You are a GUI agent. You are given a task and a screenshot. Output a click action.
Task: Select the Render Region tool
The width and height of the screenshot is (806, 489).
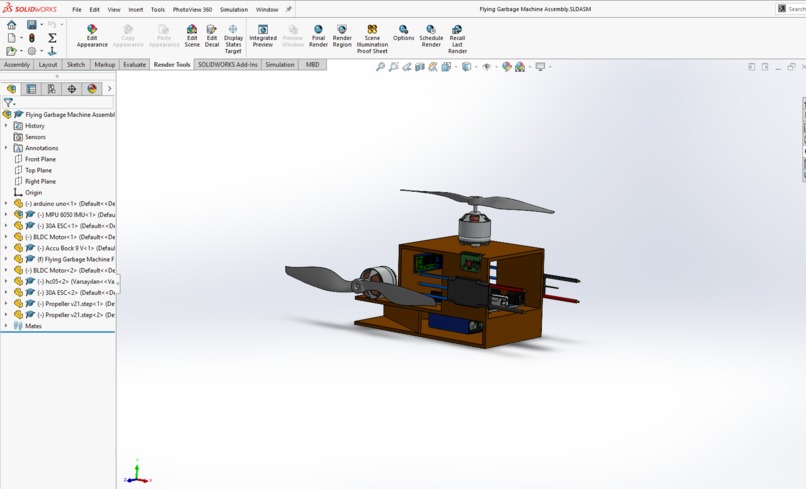point(342,36)
